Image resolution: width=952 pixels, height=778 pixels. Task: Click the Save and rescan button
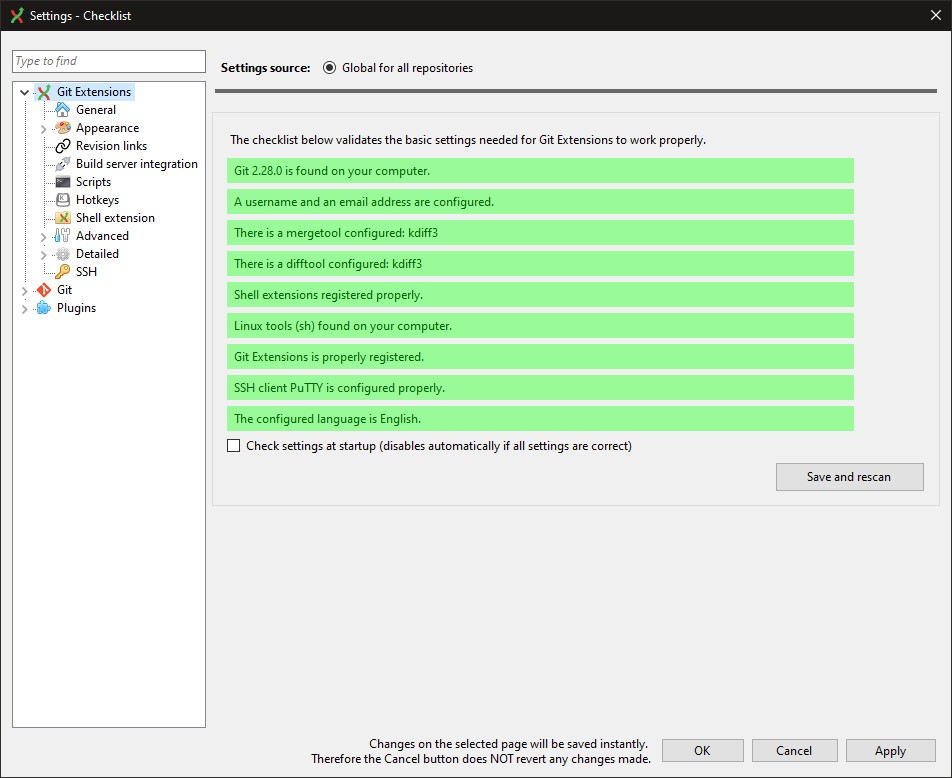(849, 477)
